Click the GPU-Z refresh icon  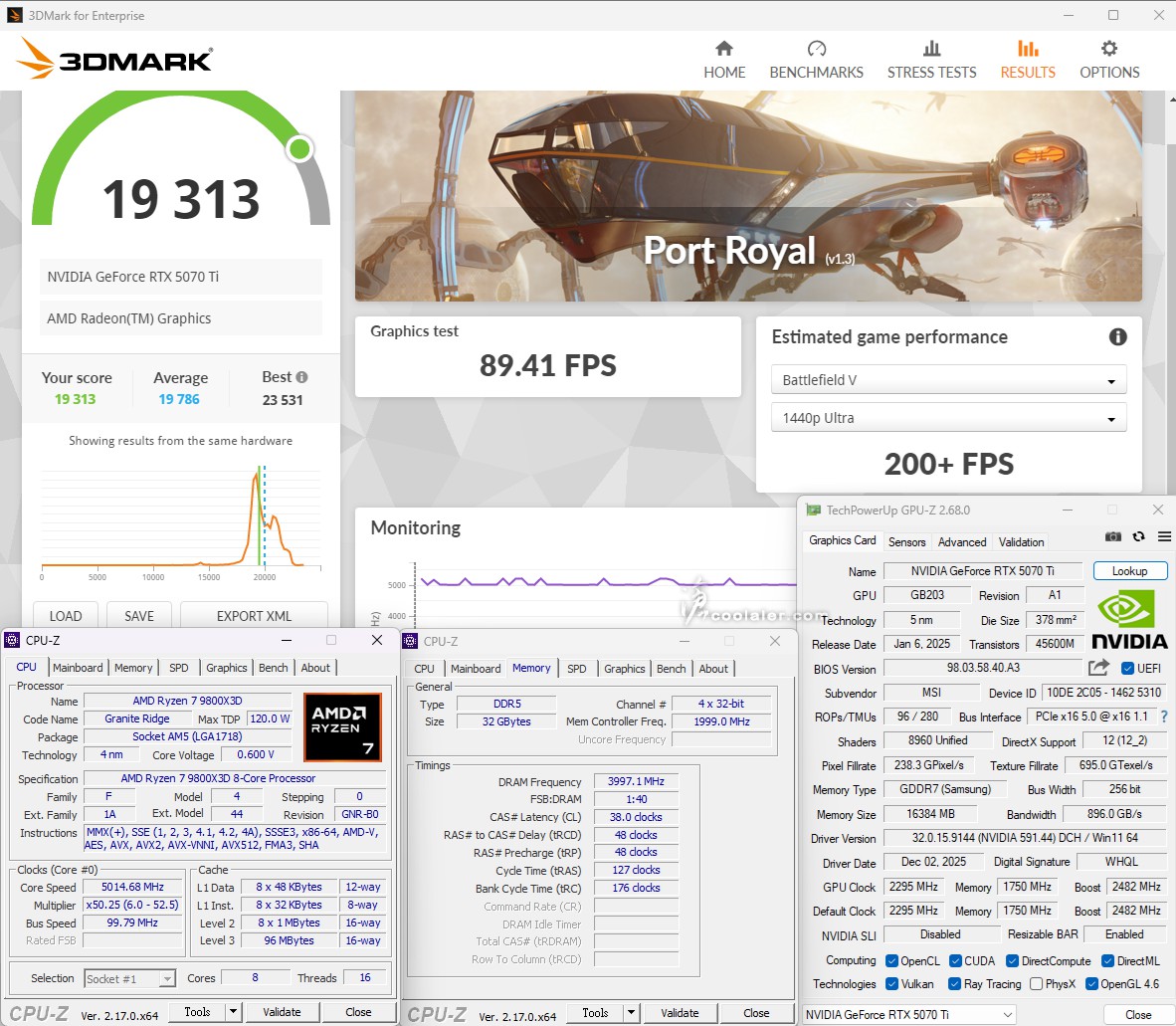click(x=1138, y=537)
